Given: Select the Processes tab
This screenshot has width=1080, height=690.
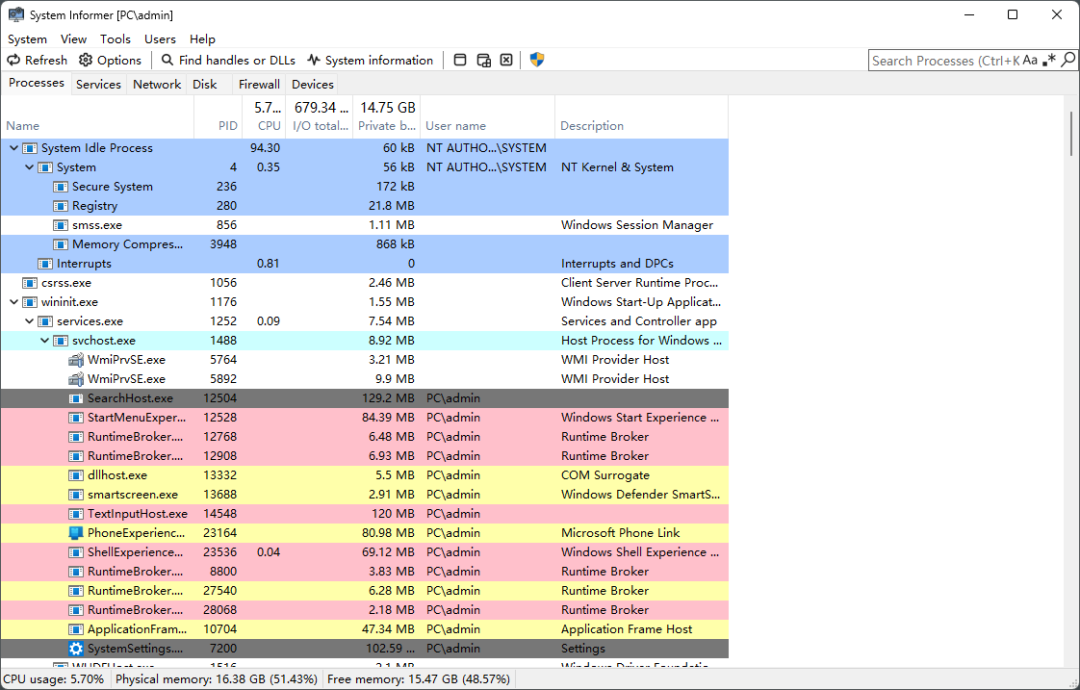Looking at the screenshot, I should (37, 83).
